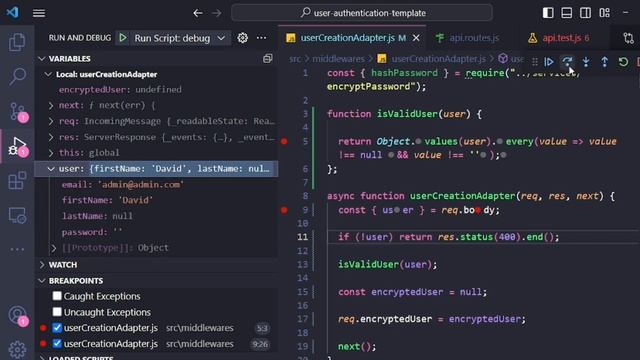The width and height of the screenshot is (640, 360).
Task: Collapse all variables icon
Action: click(x=267, y=58)
